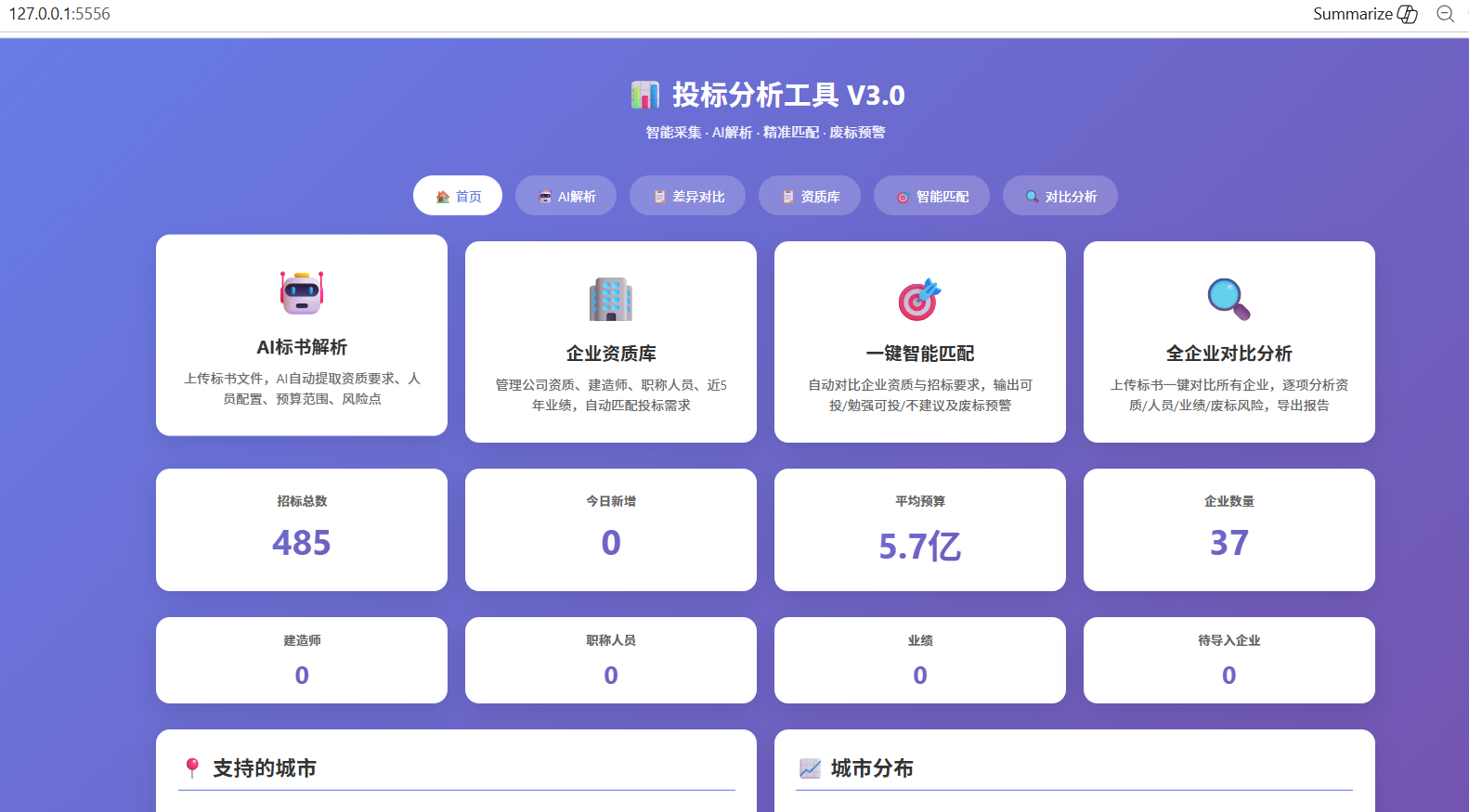The width and height of the screenshot is (1469, 812).
Task: Click the bar chart logo icon in title
Action: 644,95
